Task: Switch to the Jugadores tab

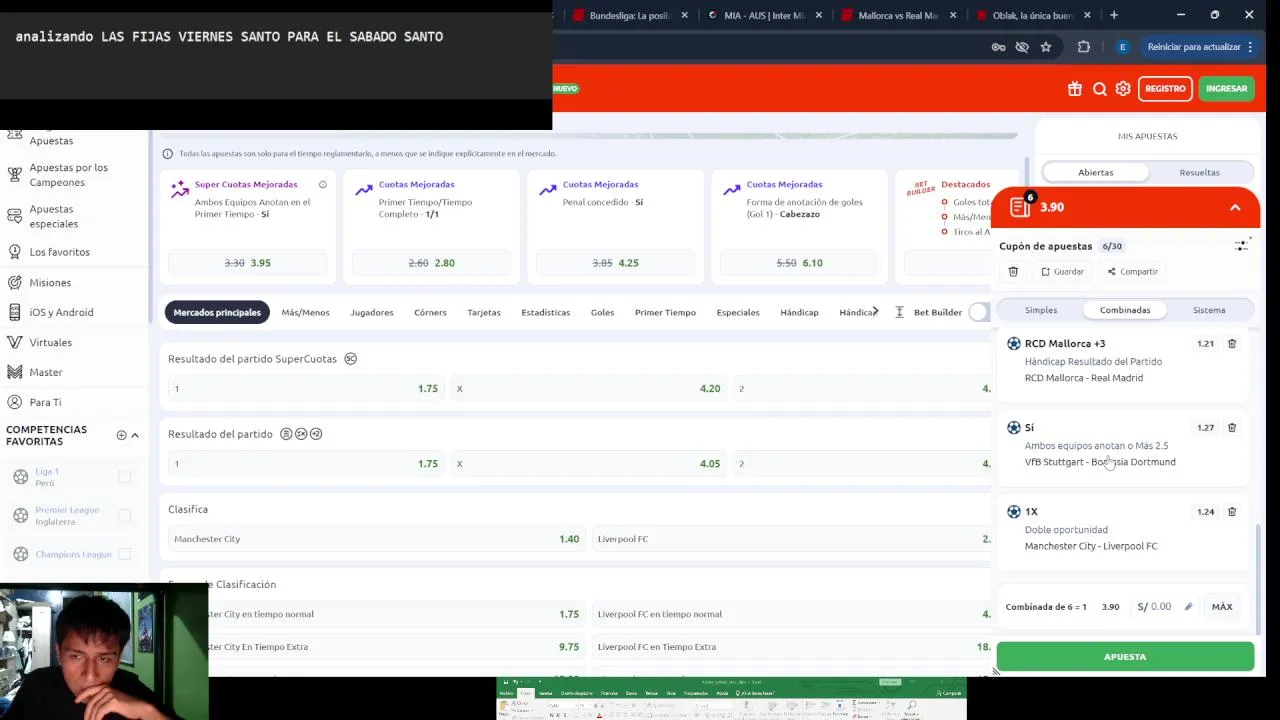Action: (x=372, y=313)
